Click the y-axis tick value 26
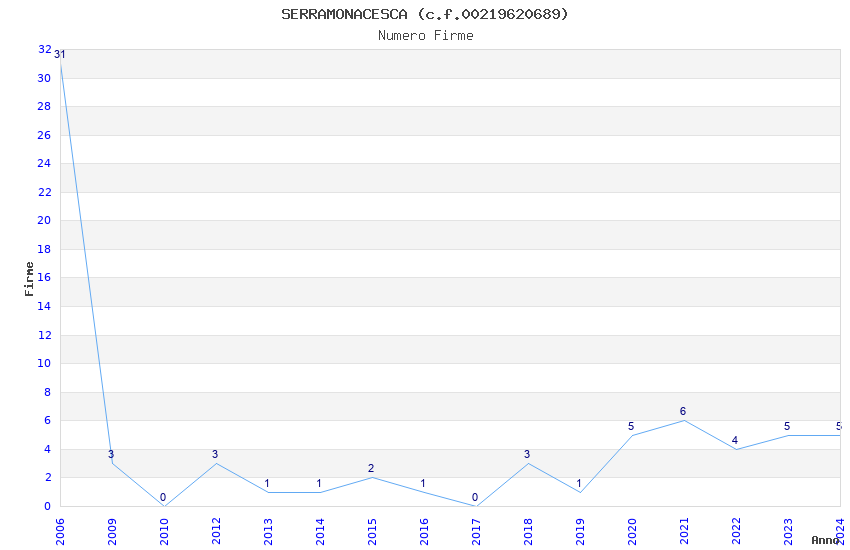This screenshot has height=550, width=850. coord(44,135)
